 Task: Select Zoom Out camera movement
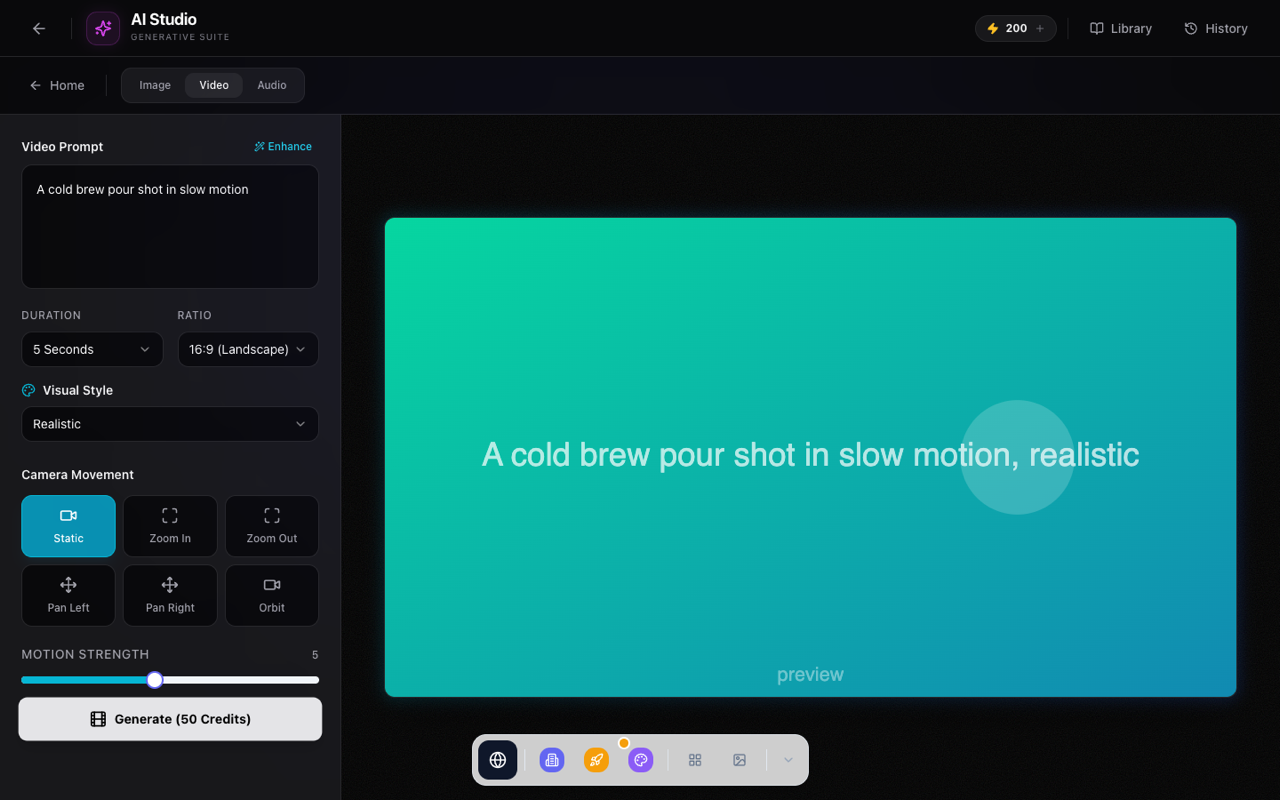coord(272,526)
